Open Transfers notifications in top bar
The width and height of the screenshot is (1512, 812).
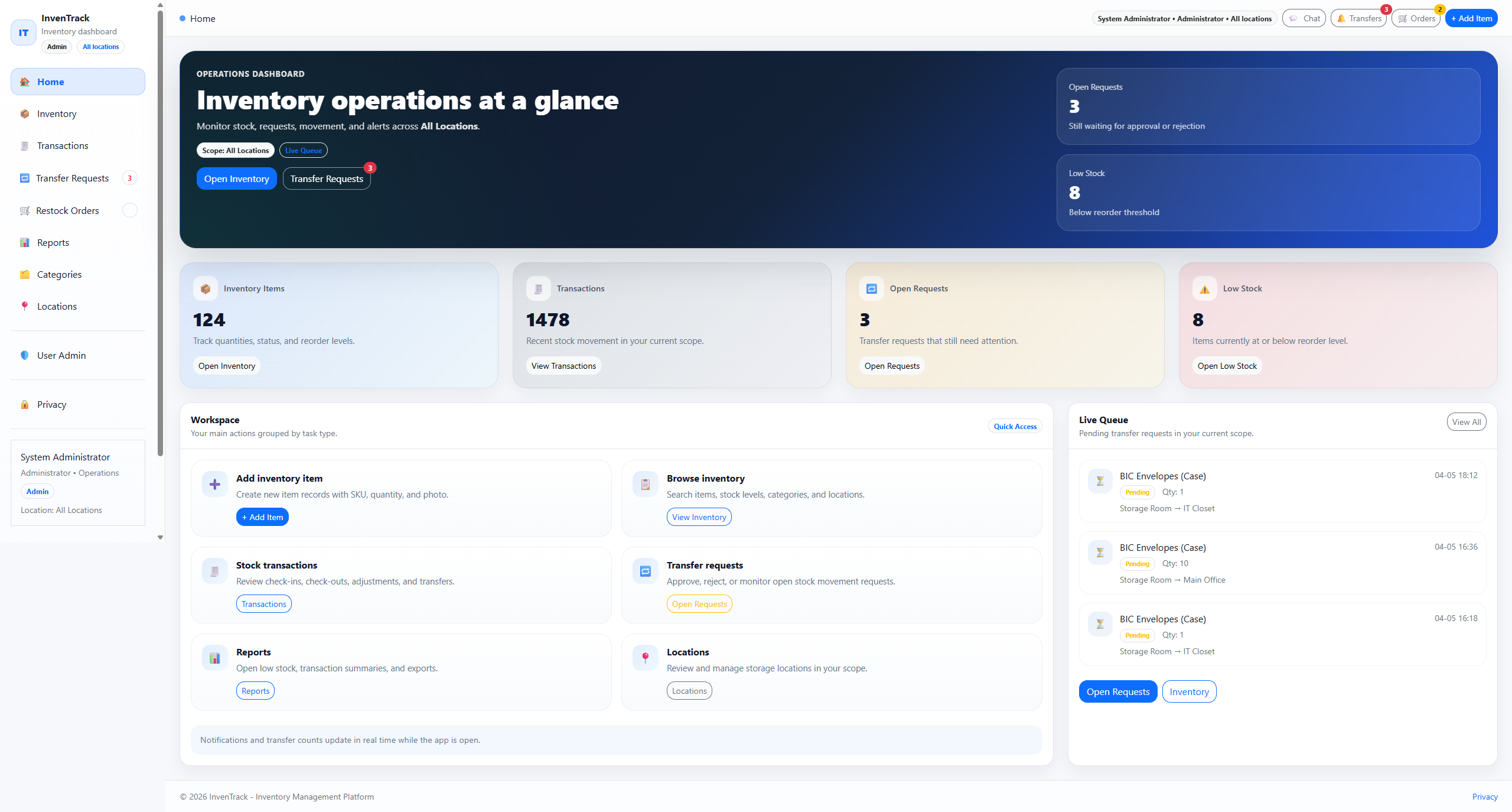[x=1358, y=18]
